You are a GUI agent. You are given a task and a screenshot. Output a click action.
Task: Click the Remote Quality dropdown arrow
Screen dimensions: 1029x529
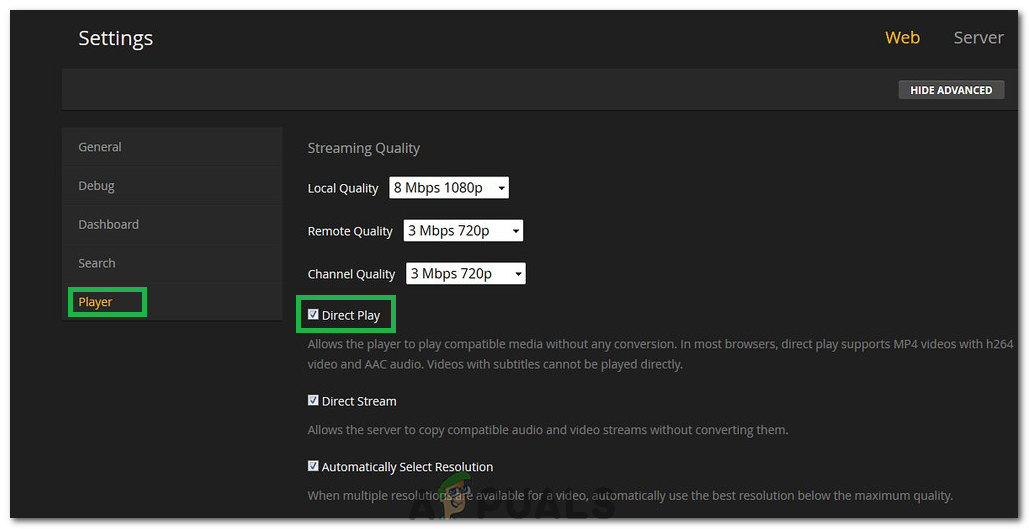tap(516, 231)
